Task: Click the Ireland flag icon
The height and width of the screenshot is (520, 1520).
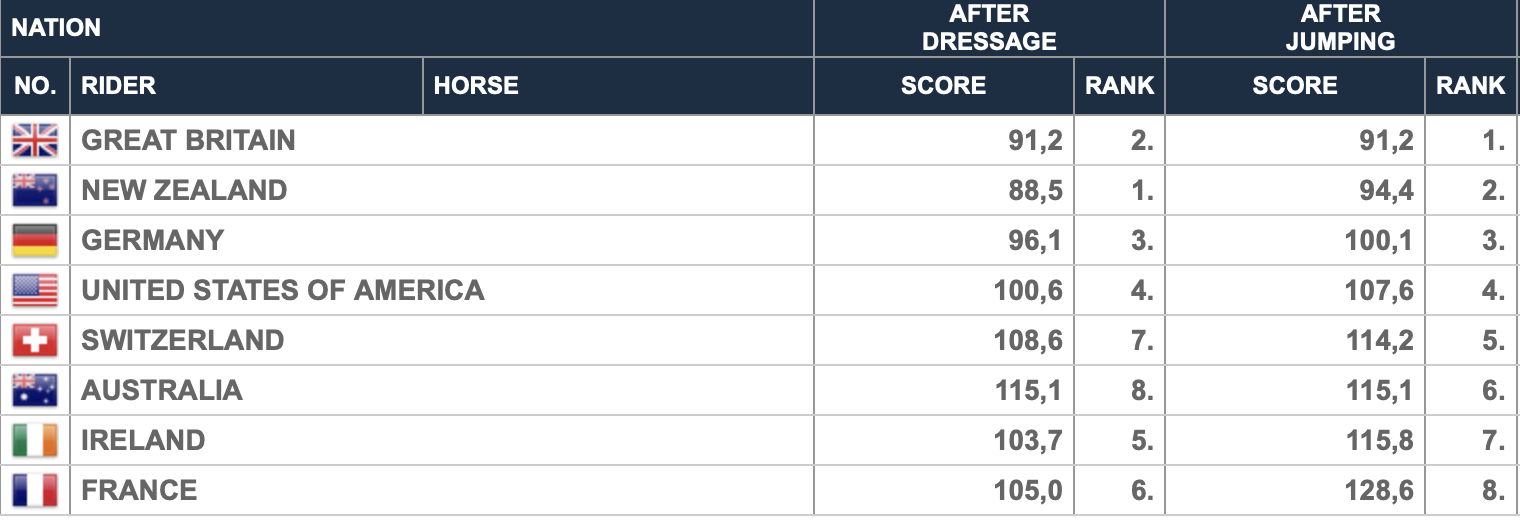Action: (x=35, y=440)
